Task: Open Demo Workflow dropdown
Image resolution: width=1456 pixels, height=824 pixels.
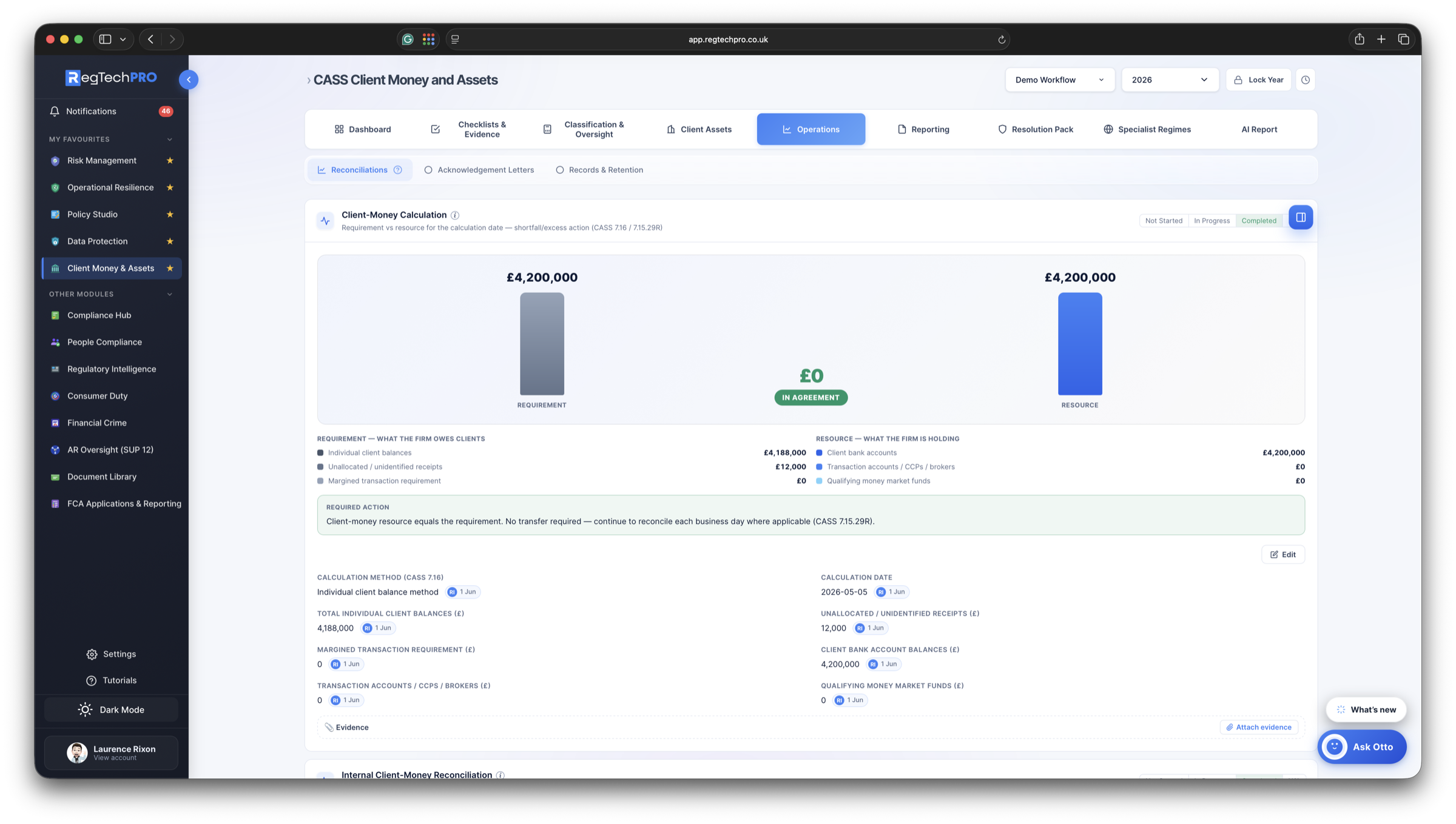Action: pyautogui.click(x=1059, y=79)
